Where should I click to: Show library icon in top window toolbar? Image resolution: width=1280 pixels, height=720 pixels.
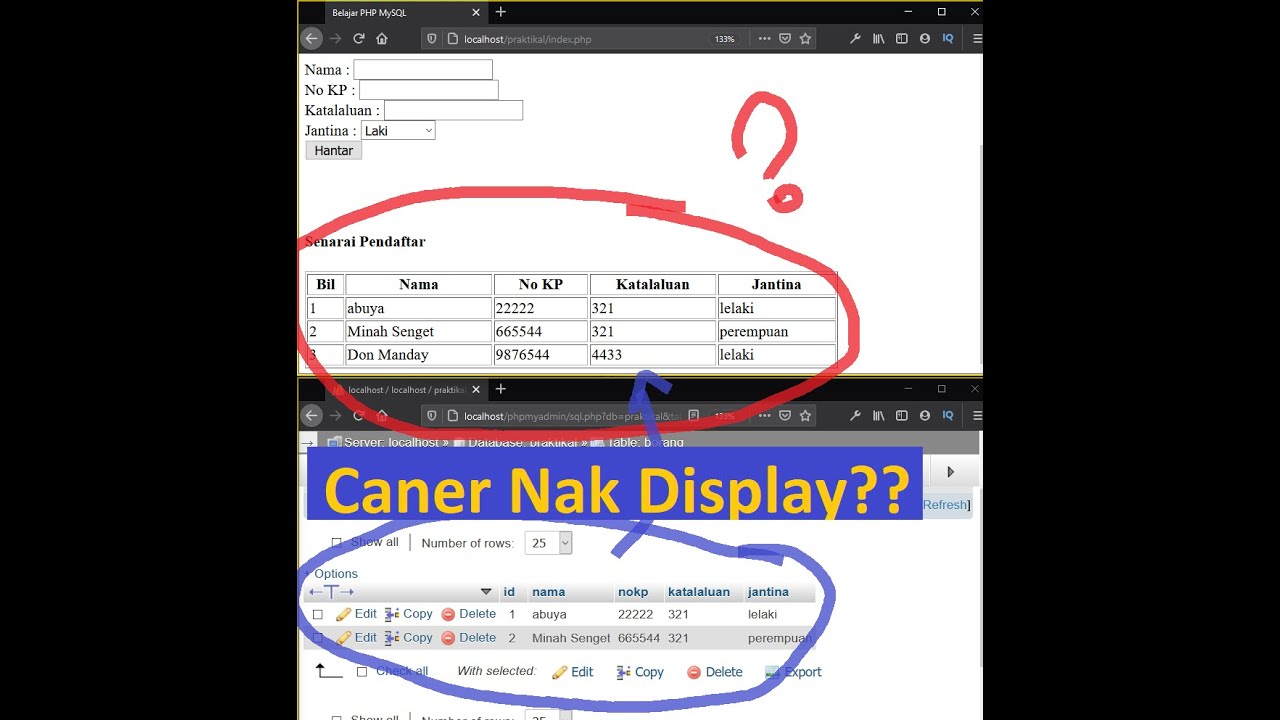(878, 39)
